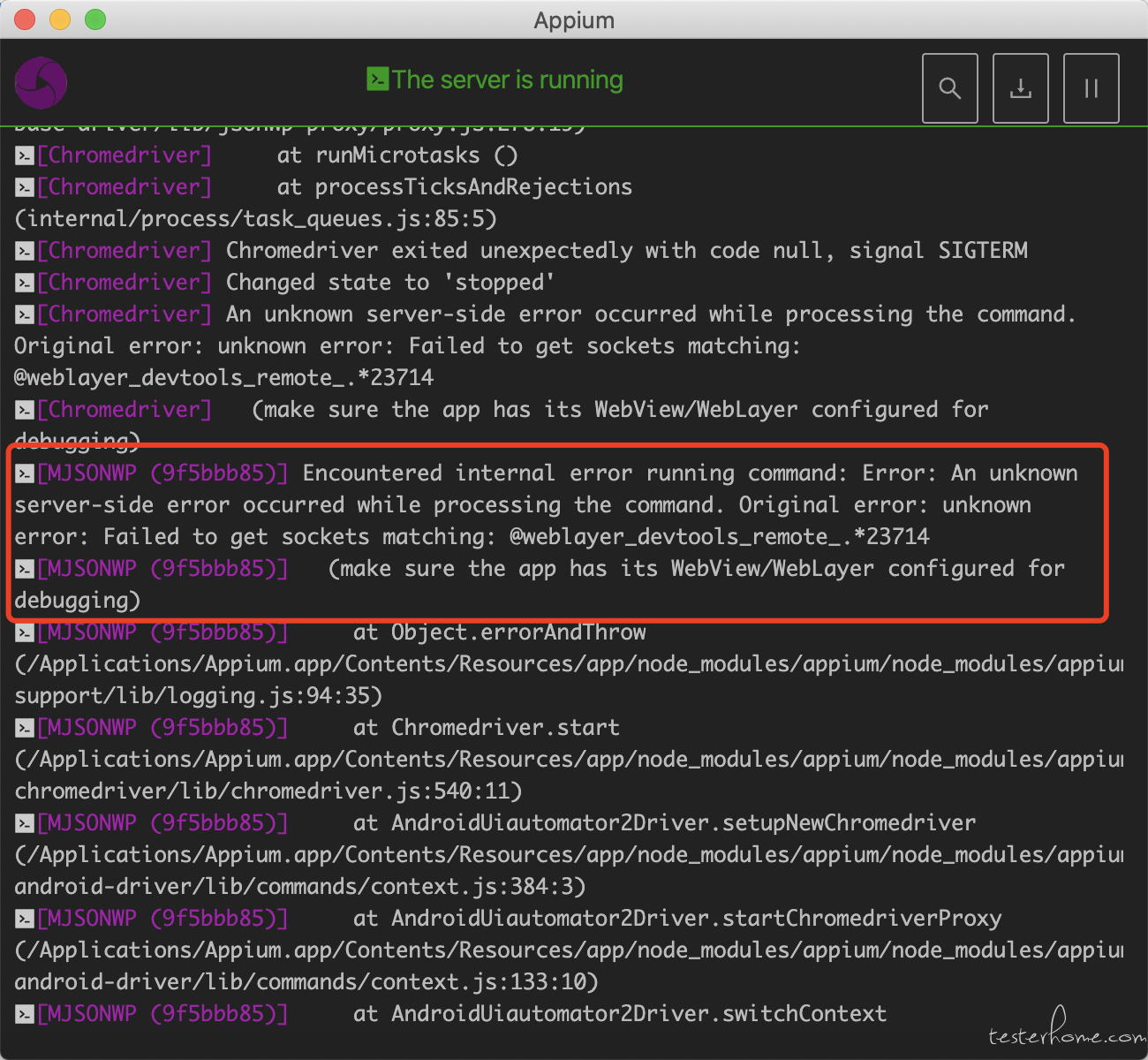Click the '@weblayer_devtools_remote_.*23714' line under Chromedriver
The width and height of the screenshot is (1148, 1060).
tap(224, 378)
